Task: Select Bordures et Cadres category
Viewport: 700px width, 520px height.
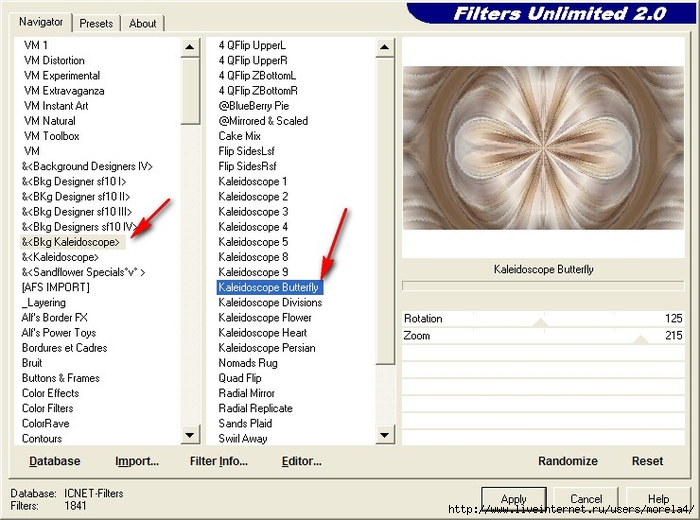Action: (x=65, y=348)
